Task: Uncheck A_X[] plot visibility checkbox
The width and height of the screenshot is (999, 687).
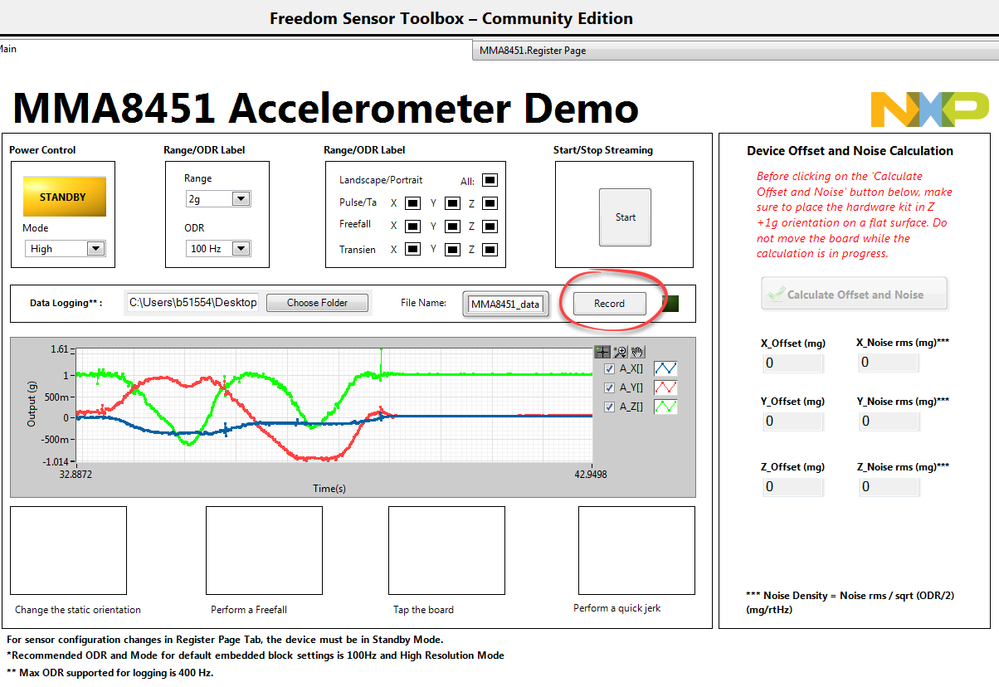Action: point(609,369)
